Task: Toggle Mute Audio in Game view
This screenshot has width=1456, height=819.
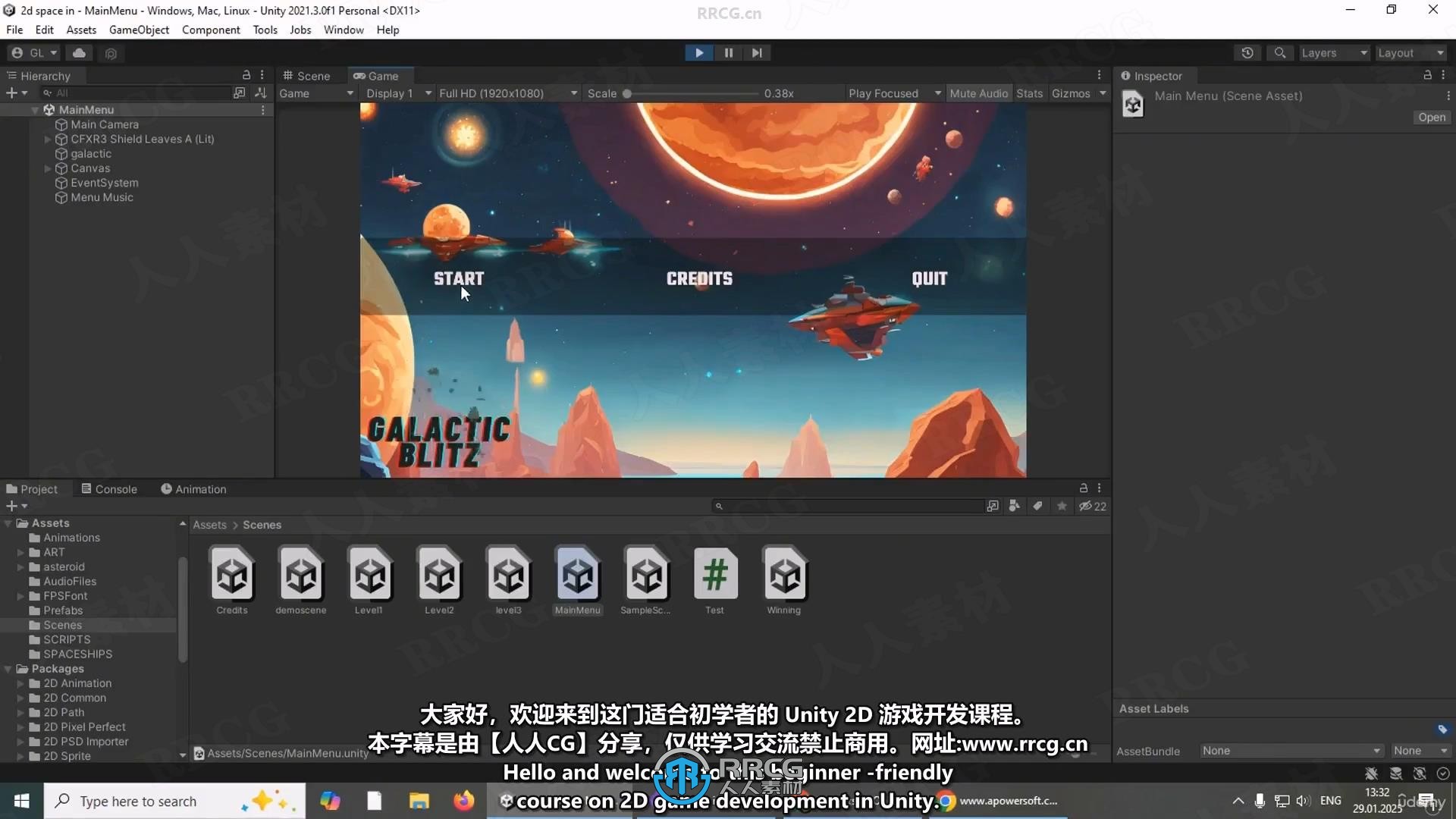Action: (x=978, y=93)
